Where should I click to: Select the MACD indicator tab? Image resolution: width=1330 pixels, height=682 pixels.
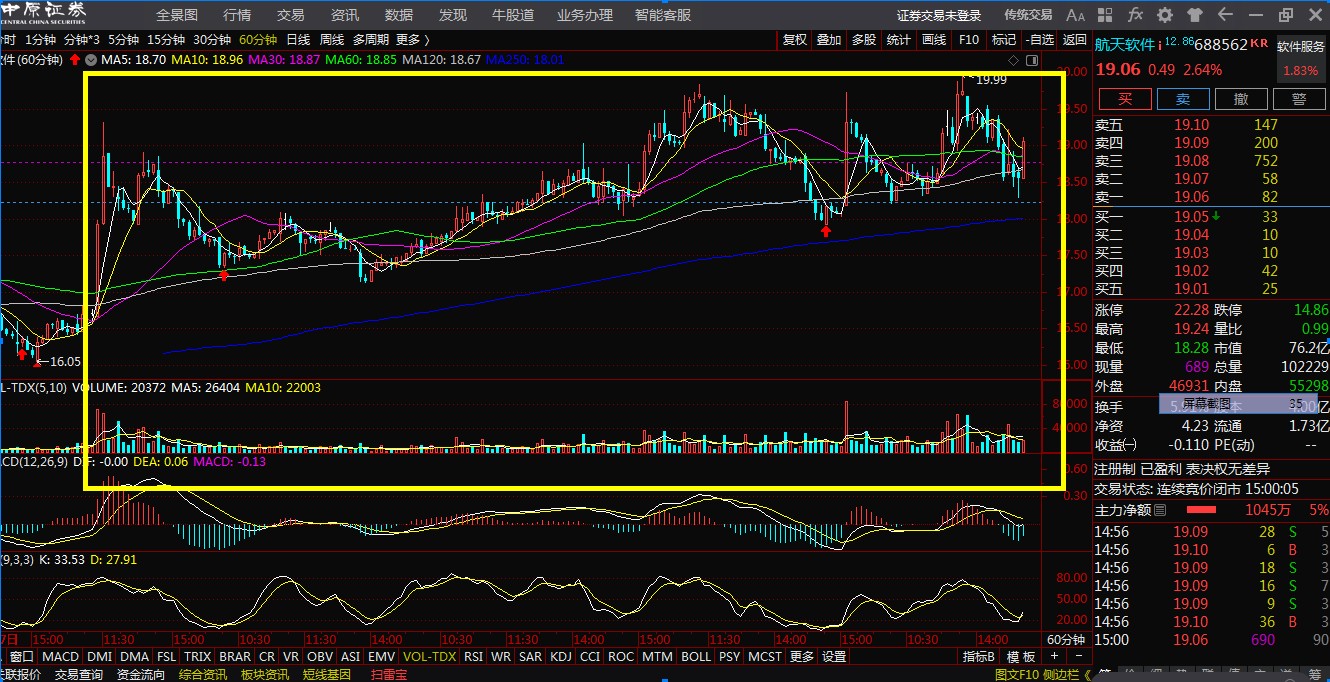[60, 657]
